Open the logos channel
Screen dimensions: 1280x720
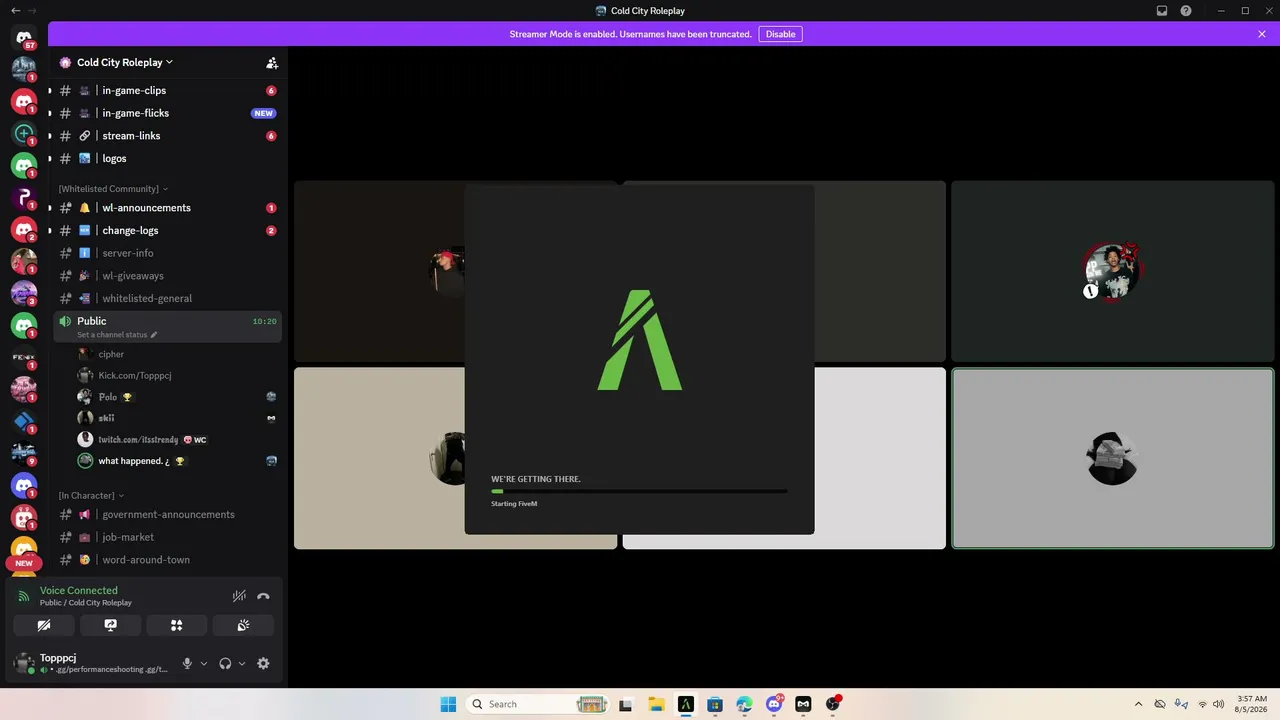[x=167, y=158]
